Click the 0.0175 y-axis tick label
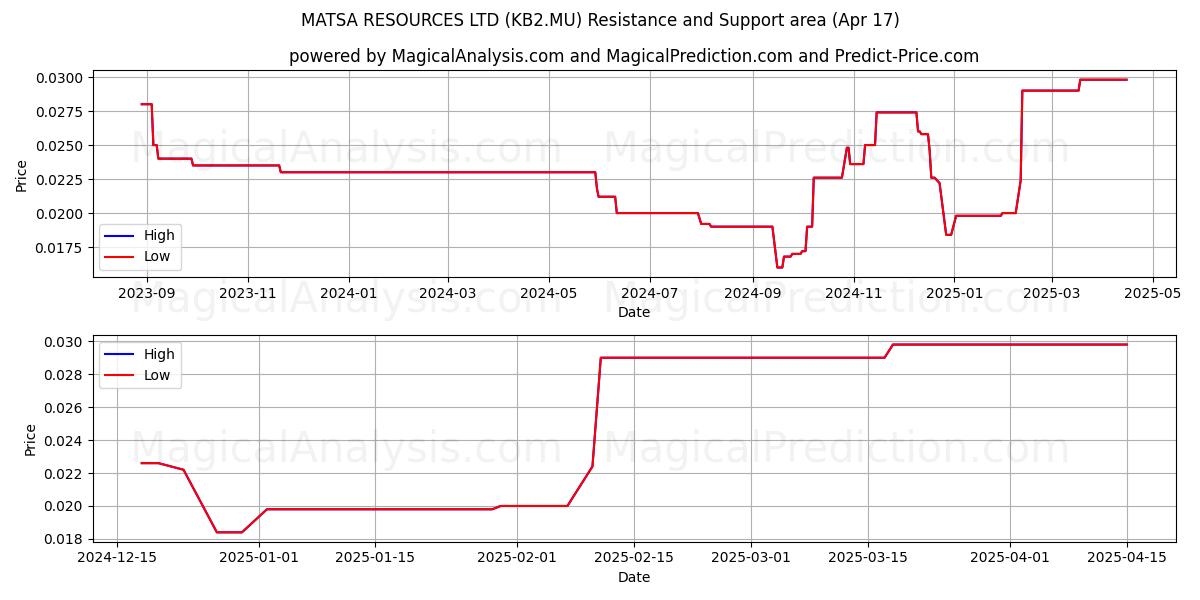The height and width of the screenshot is (600, 1200). [x=61, y=248]
